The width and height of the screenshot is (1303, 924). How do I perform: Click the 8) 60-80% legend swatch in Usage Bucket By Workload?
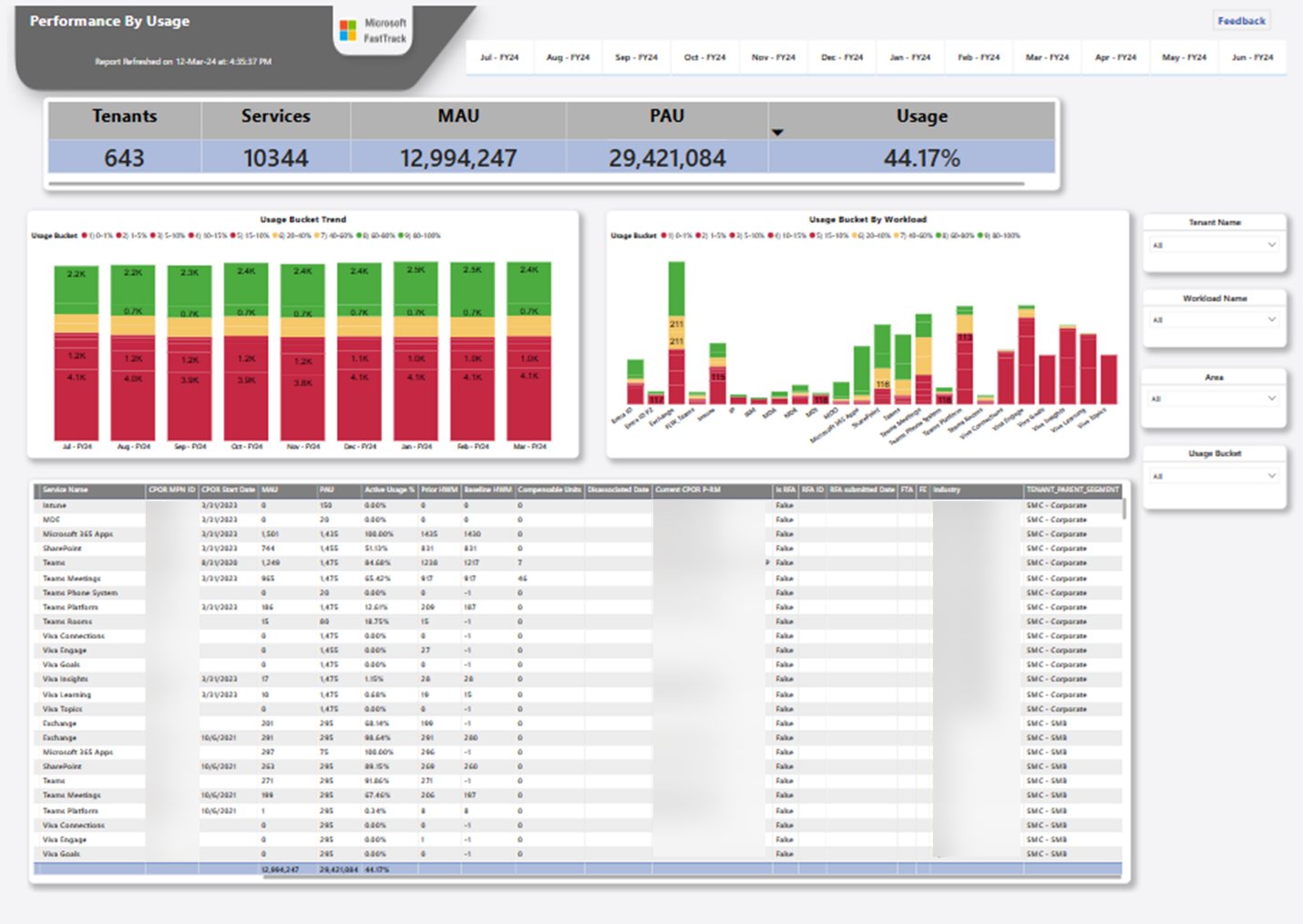[939, 236]
